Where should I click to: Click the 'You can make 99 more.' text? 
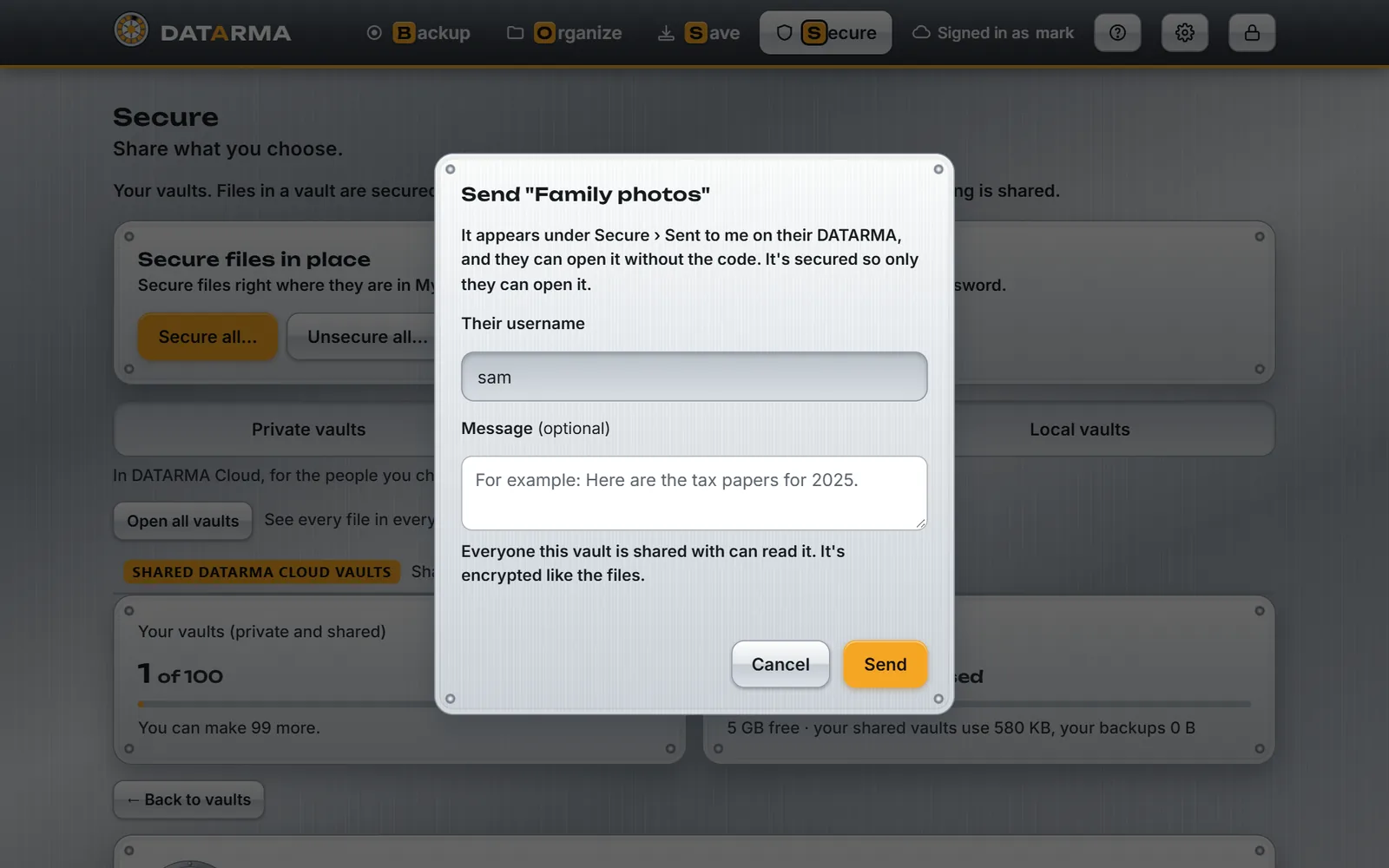(229, 727)
